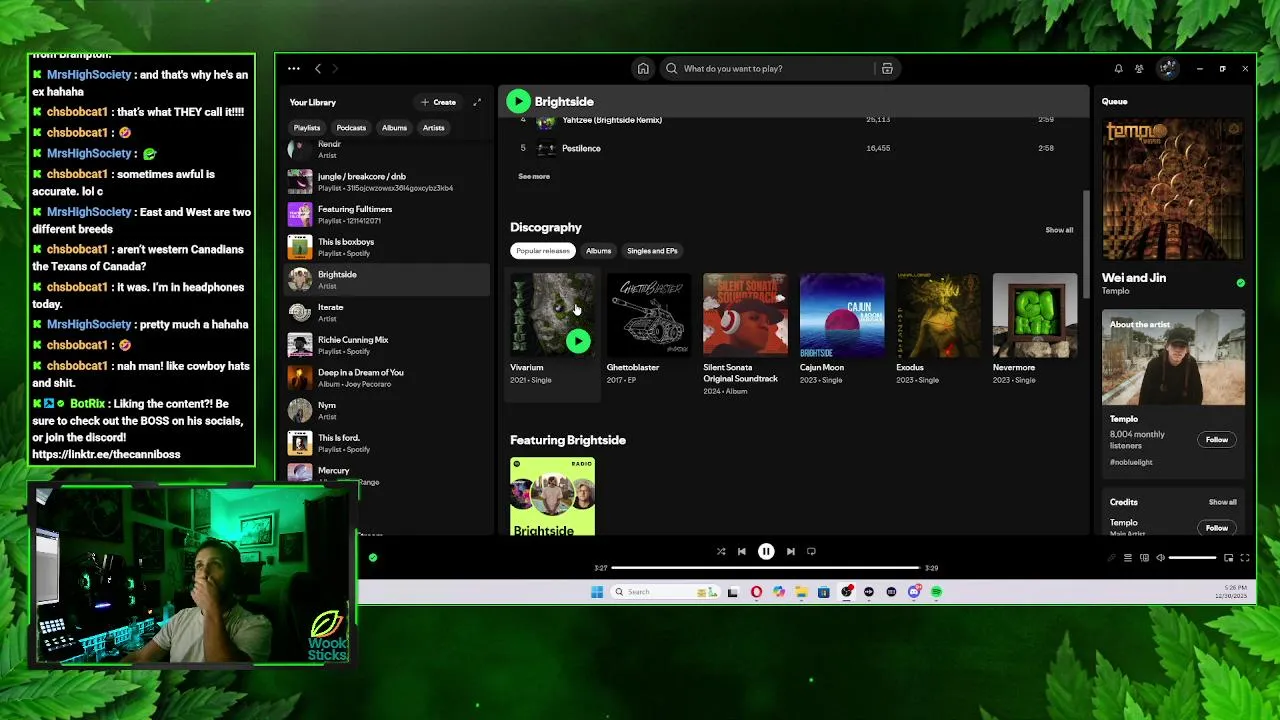The width and height of the screenshot is (1280, 720).
Task: Filter library by Podcasts
Action: tap(351, 128)
